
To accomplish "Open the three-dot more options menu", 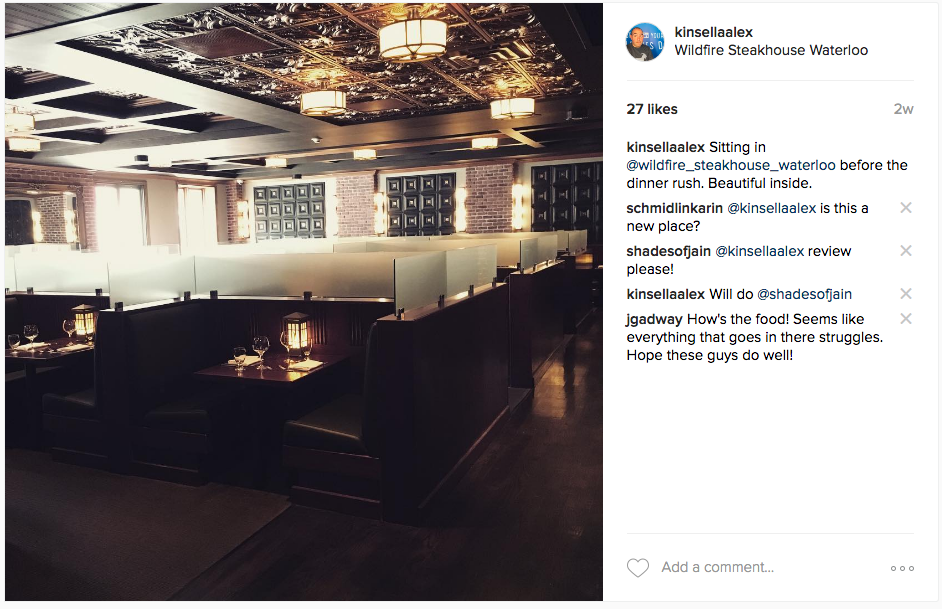I will coord(902,568).
